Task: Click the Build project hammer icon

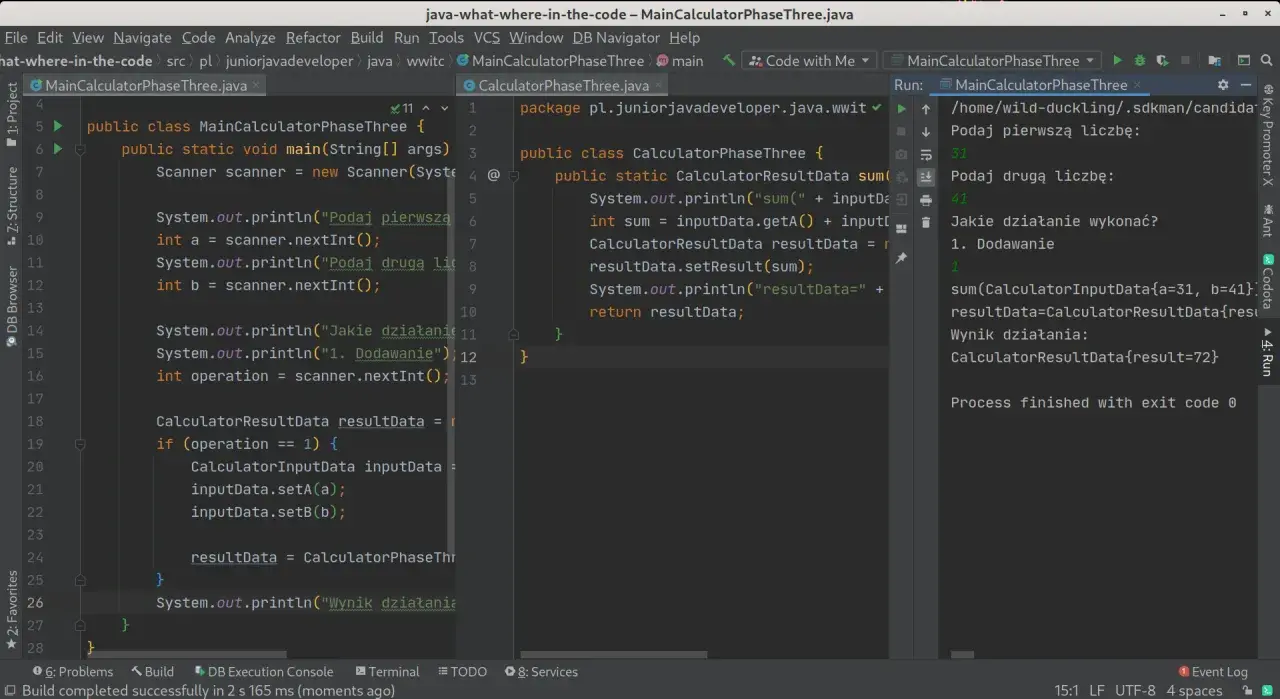Action: pos(729,60)
